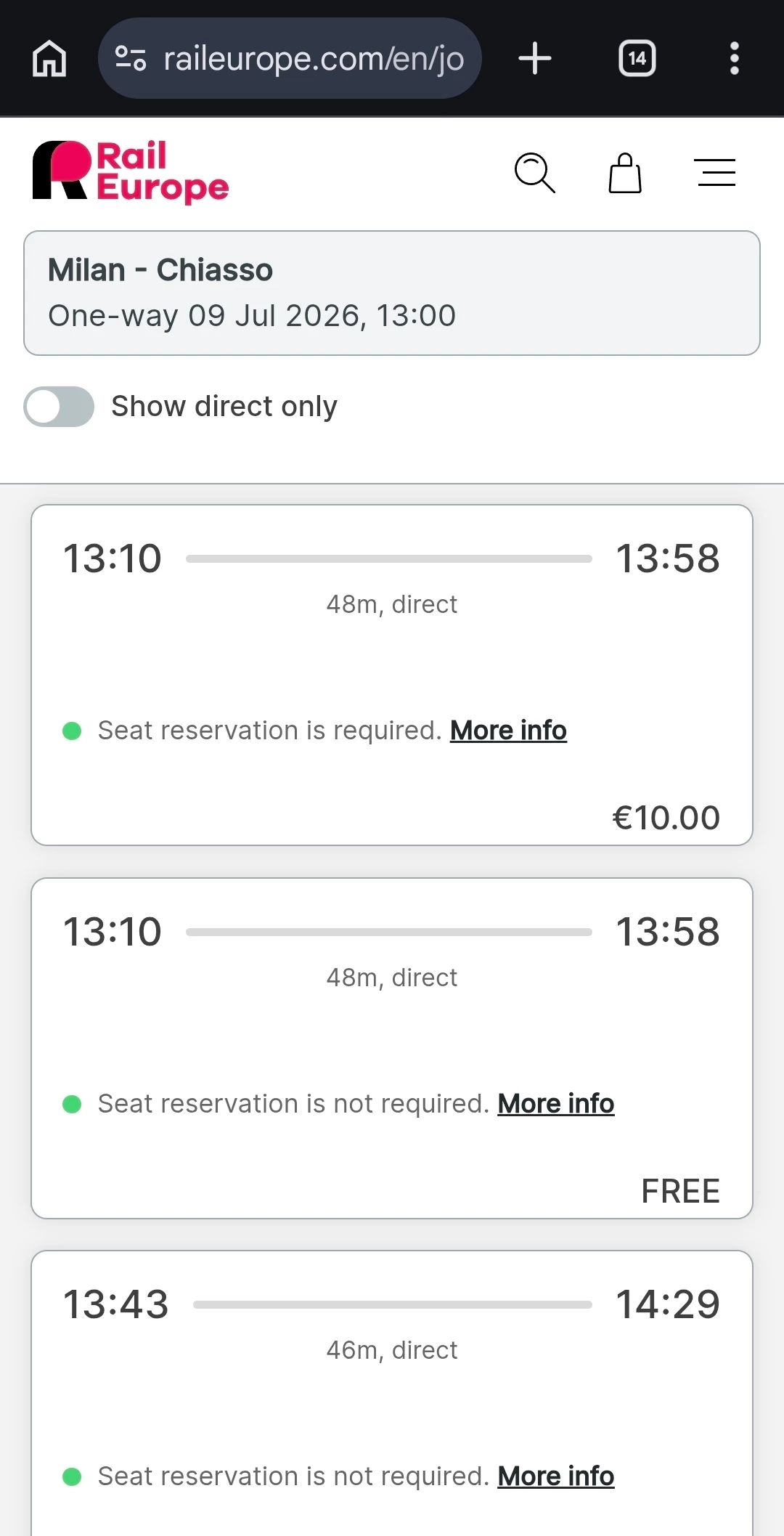This screenshot has height=1536, width=784.
Task: Open the browser three-dot menu
Action: [734, 58]
